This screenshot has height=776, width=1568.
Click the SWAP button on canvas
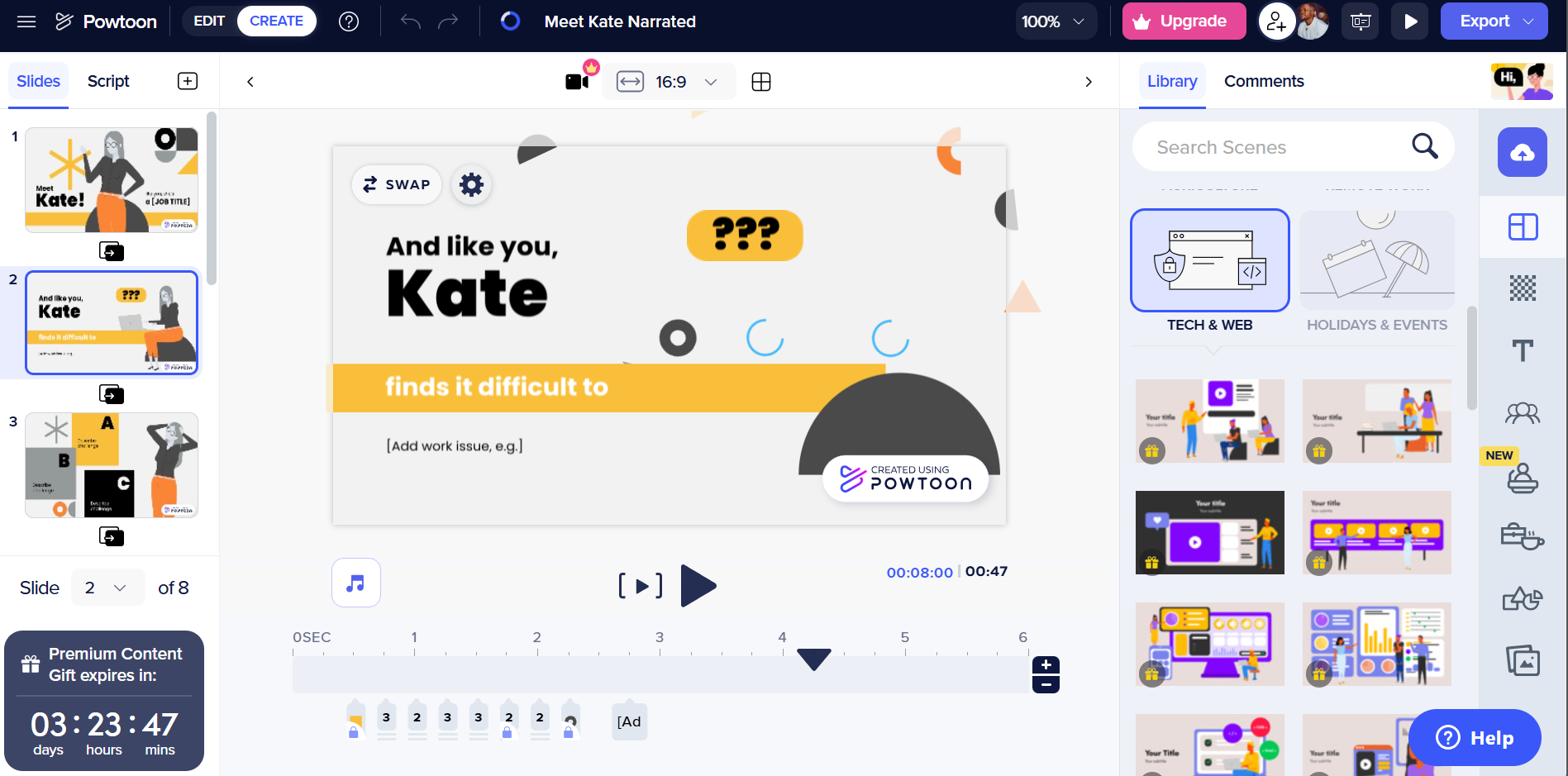[397, 184]
